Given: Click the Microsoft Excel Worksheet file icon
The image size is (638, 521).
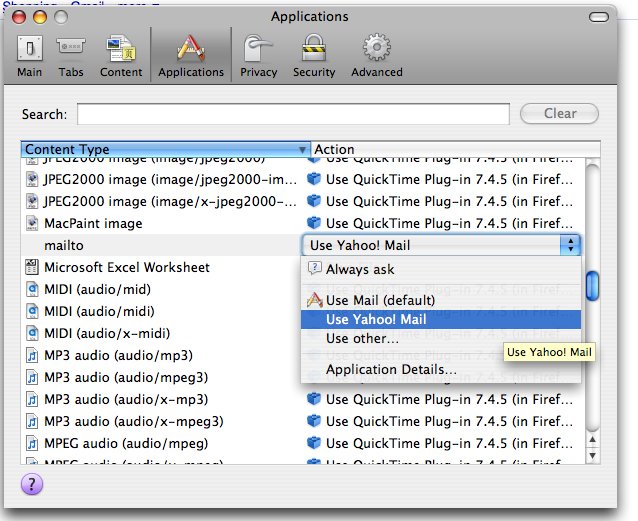Looking at the screenshot, I should coord(32,267).
